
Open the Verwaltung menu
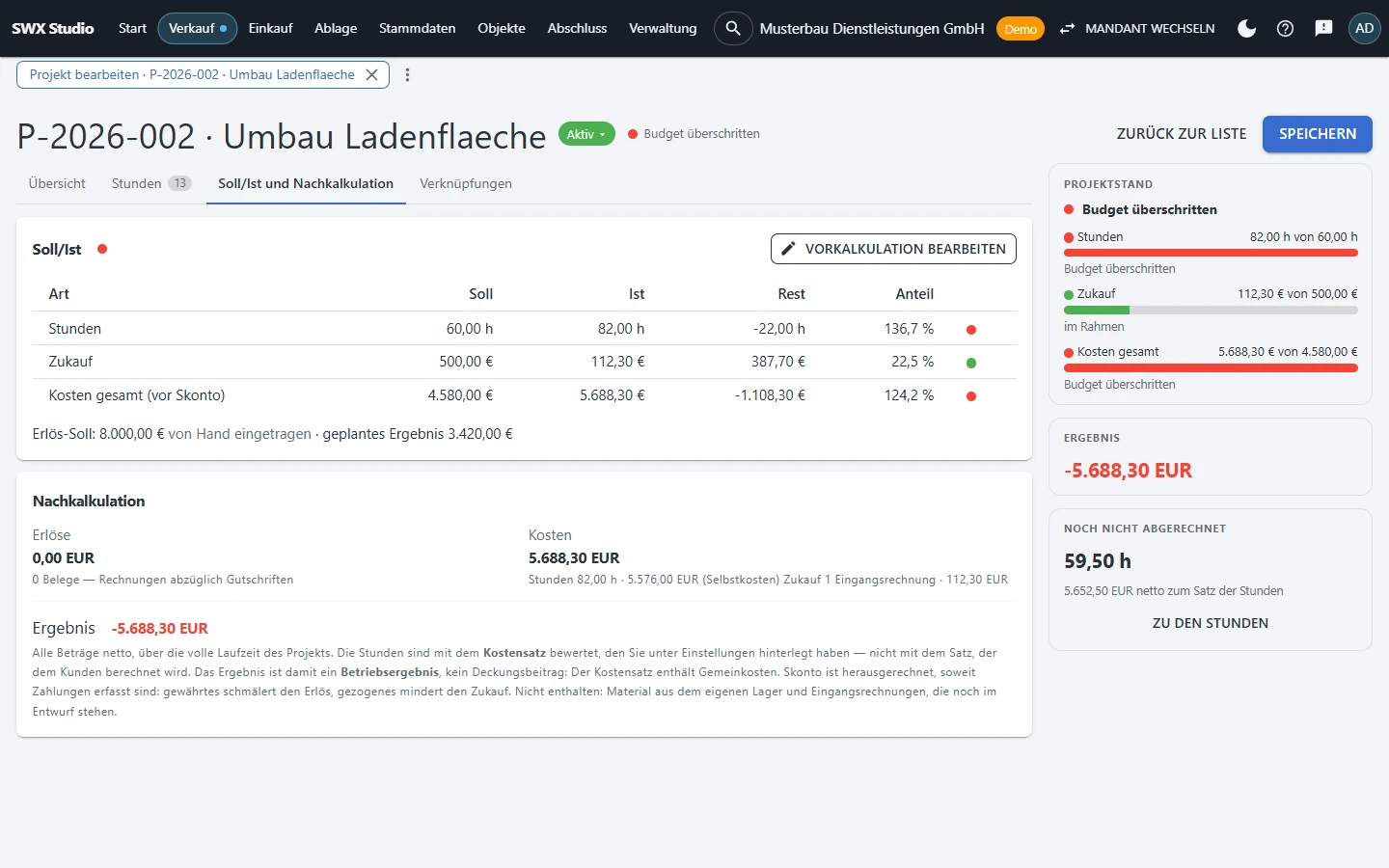point(663,28)
